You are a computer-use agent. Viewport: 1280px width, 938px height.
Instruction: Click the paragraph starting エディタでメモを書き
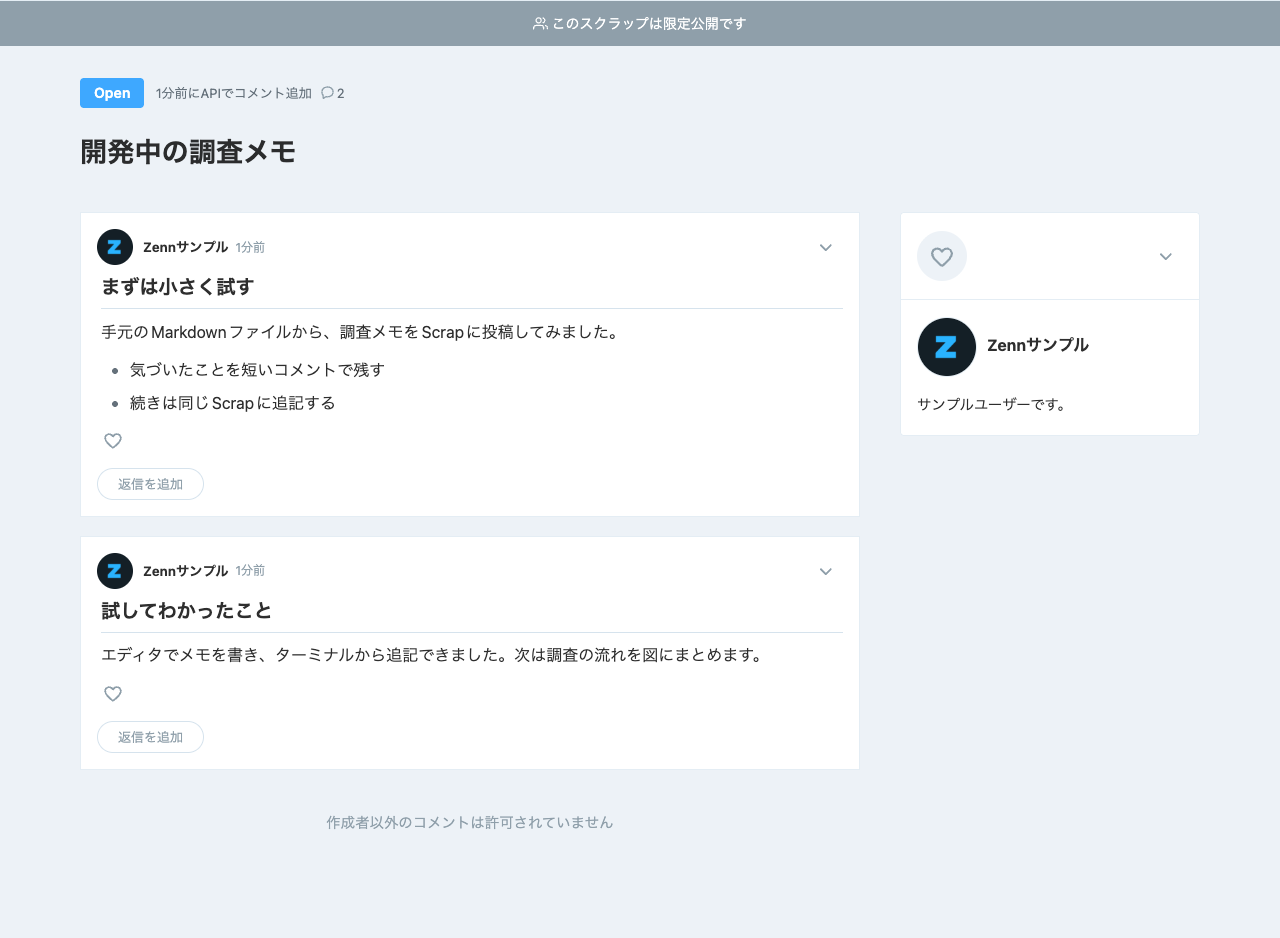click(432, 656)
